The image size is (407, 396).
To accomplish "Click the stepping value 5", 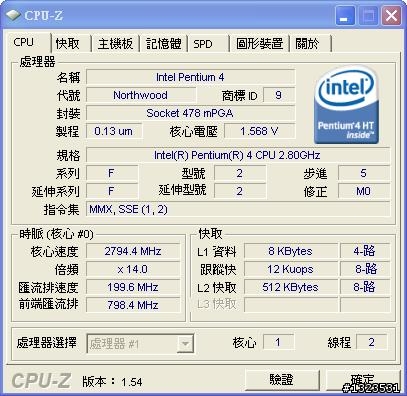I will [364, 173].
